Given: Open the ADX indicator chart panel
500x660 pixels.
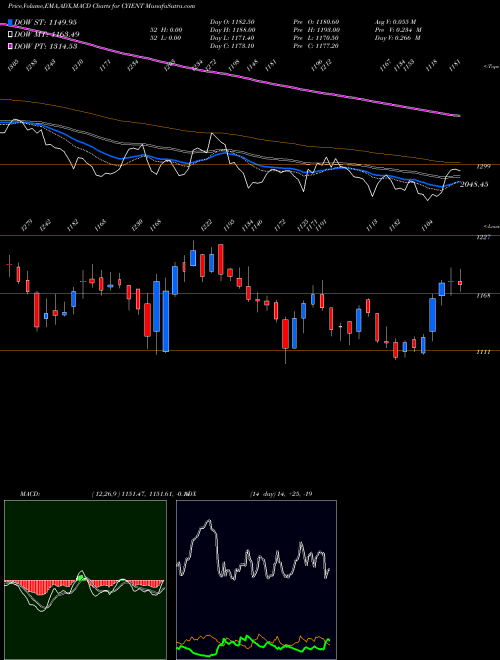Looking at the screenshot, I should 256,580.
